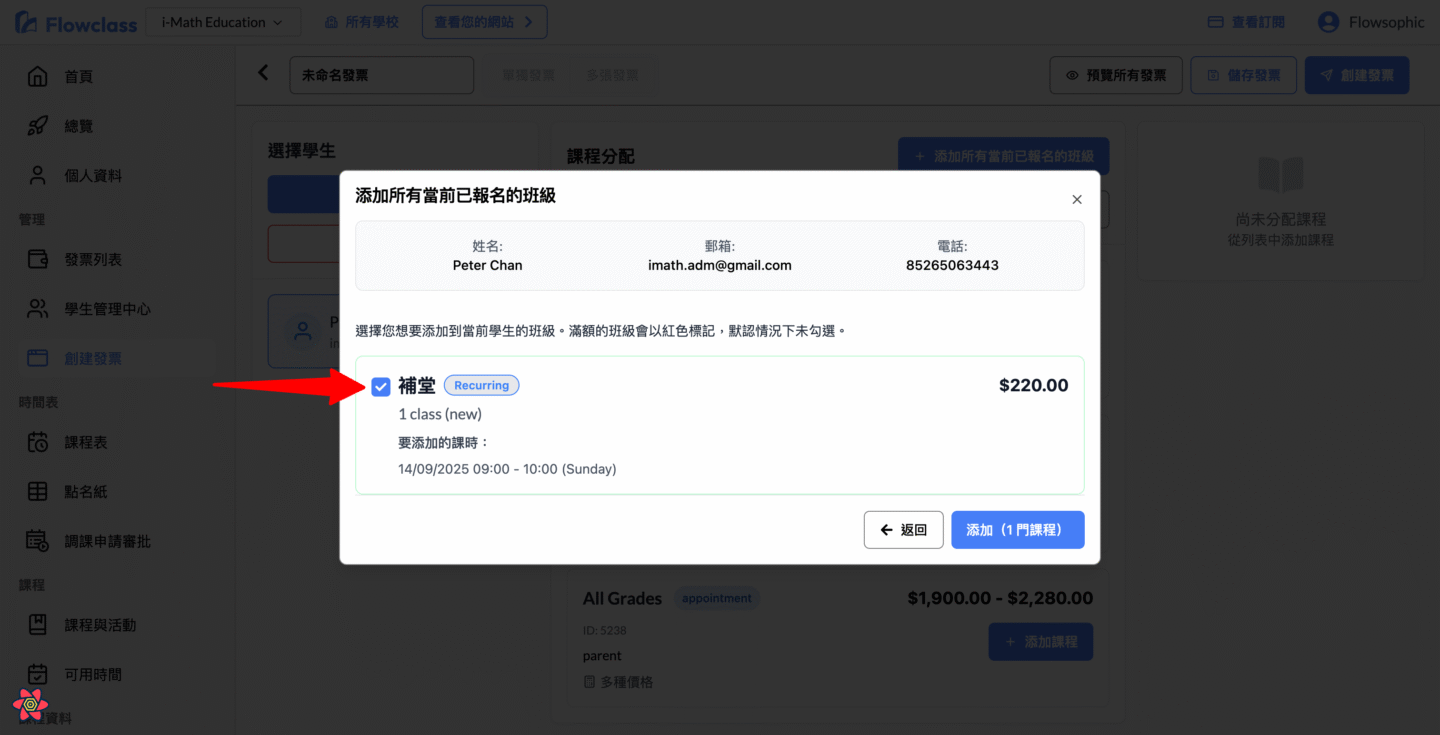This screenshot has height=735, width=1440.
Task: Select 可用時間 in the sidebar
Action: point(93,675)
